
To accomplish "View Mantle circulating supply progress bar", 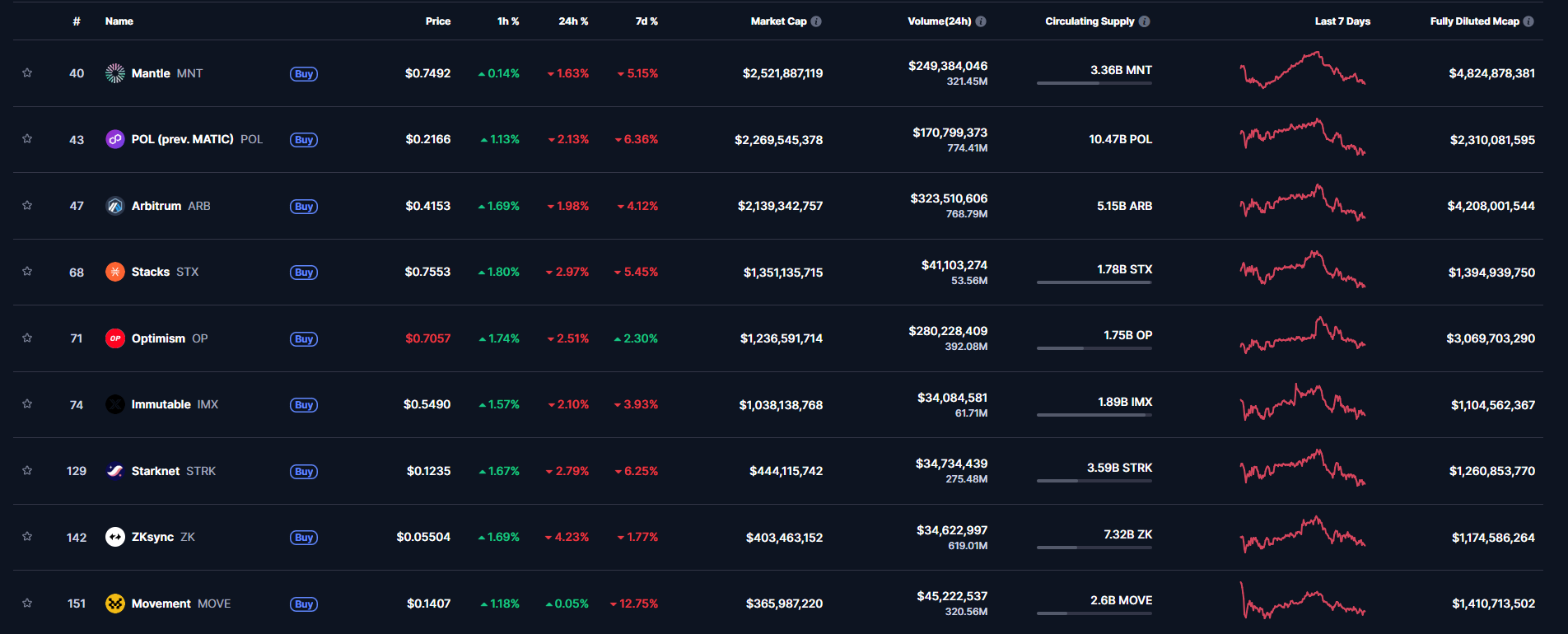I will point(1094,83).
